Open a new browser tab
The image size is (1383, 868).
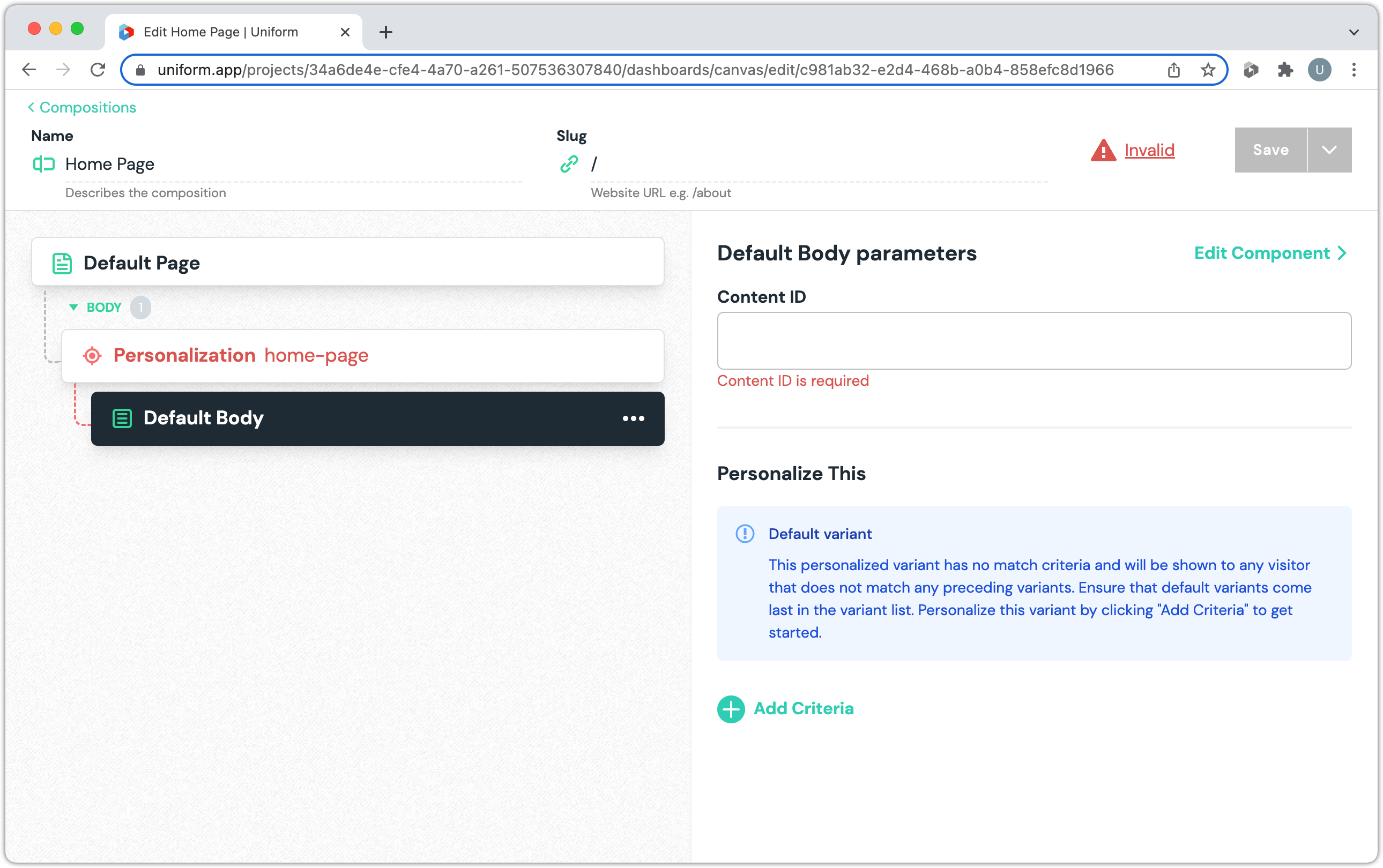click(386, 32)
